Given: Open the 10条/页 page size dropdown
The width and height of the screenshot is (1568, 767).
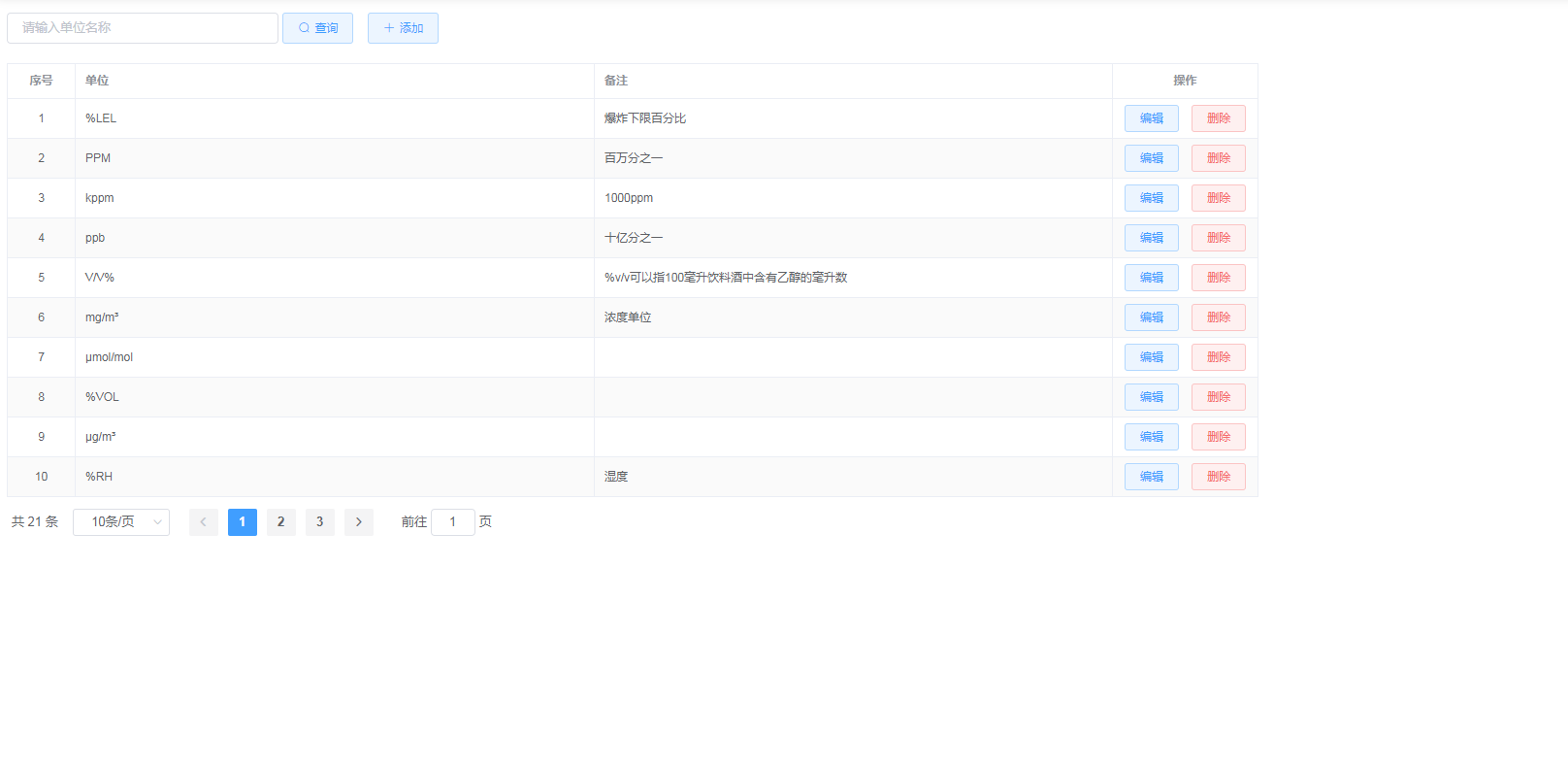Looking at the screenshot, I should 121,522.
